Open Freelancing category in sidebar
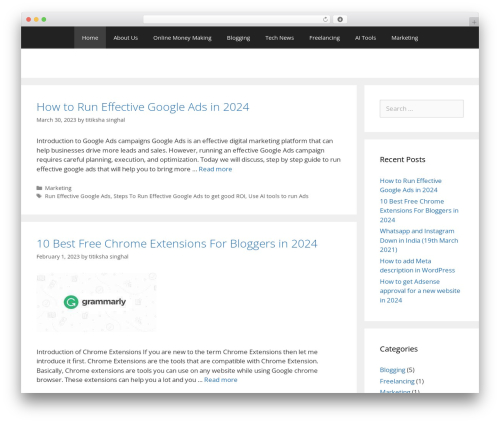Screen dimensions: 500x423 397,381
